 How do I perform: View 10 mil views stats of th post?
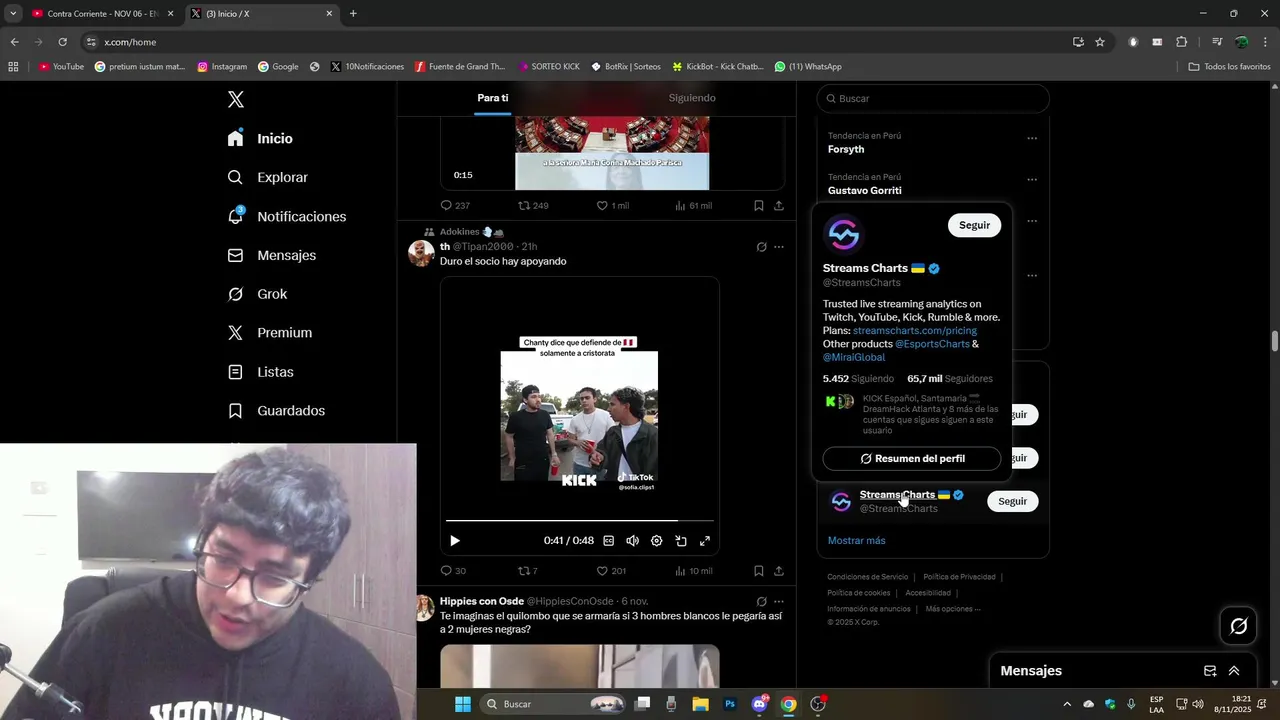tap(693, 571)
